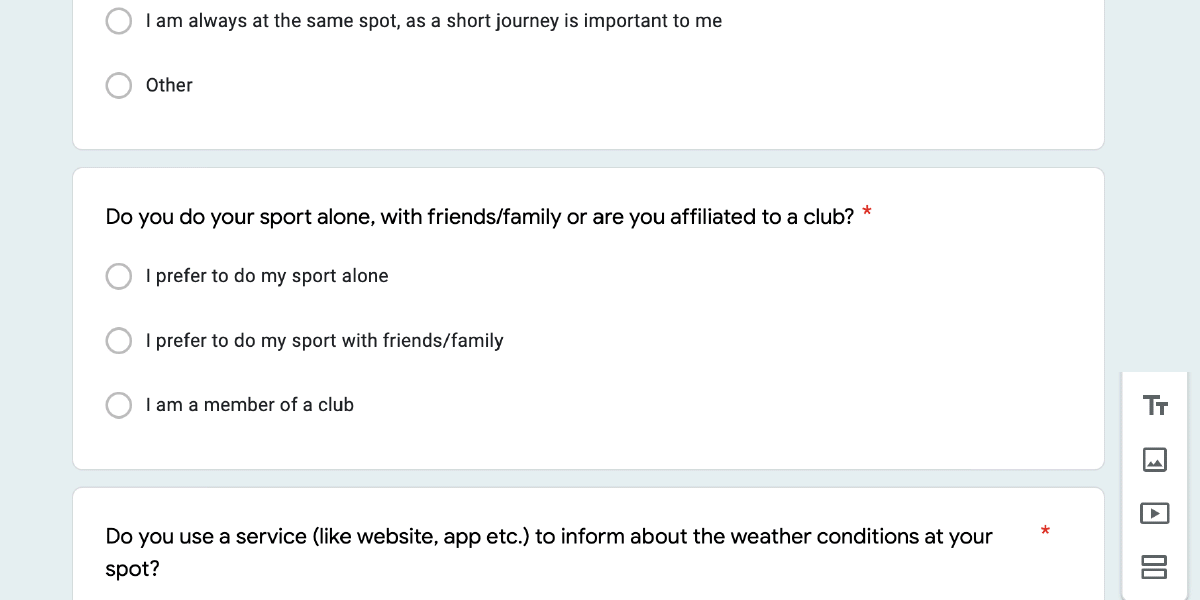Click the grey page background left of the cards

[35, 300]
